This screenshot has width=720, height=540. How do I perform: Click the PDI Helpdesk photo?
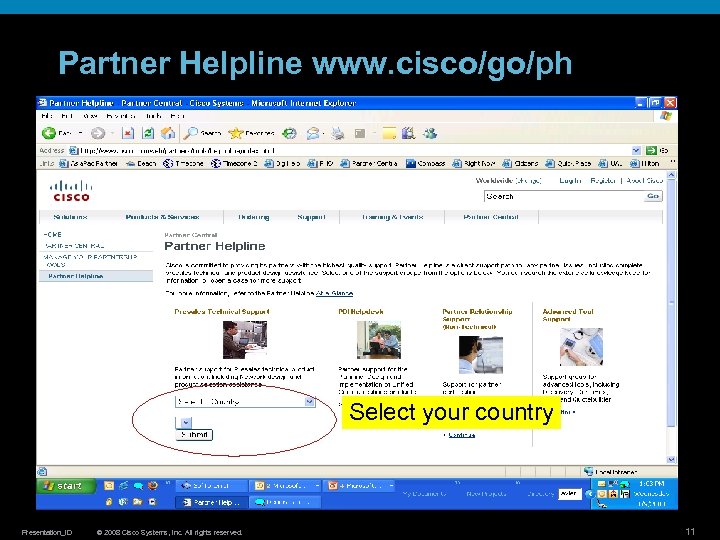(379, 340)
